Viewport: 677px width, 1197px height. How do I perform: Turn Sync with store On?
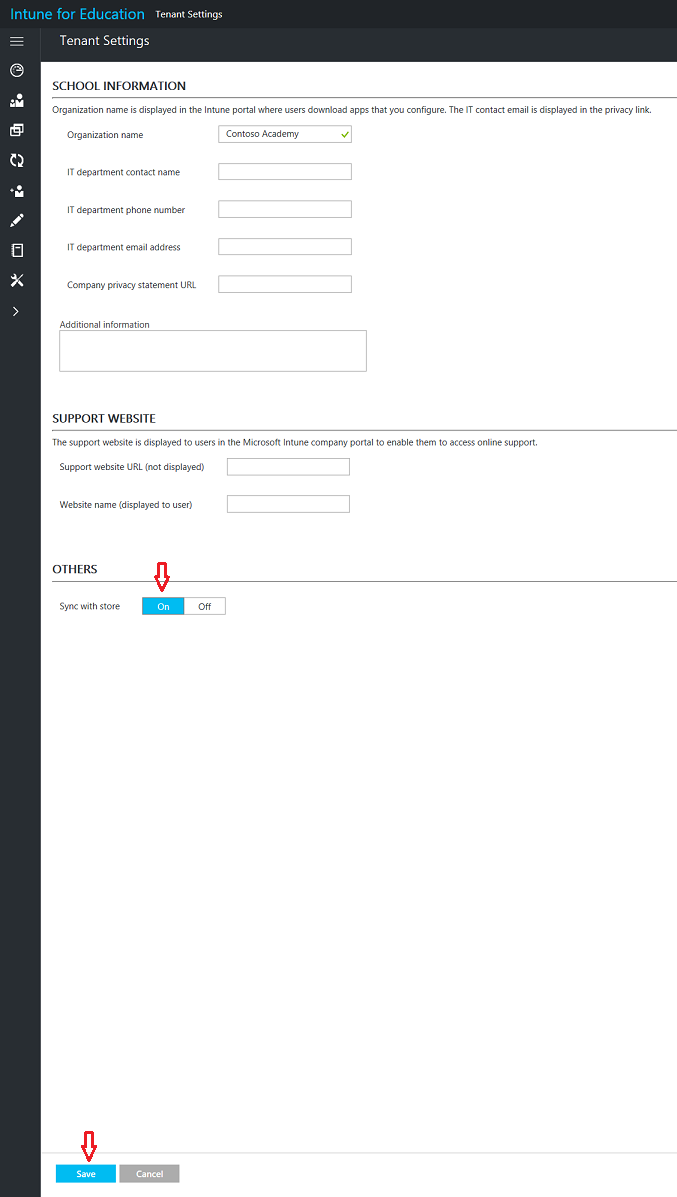pos(163,606)
